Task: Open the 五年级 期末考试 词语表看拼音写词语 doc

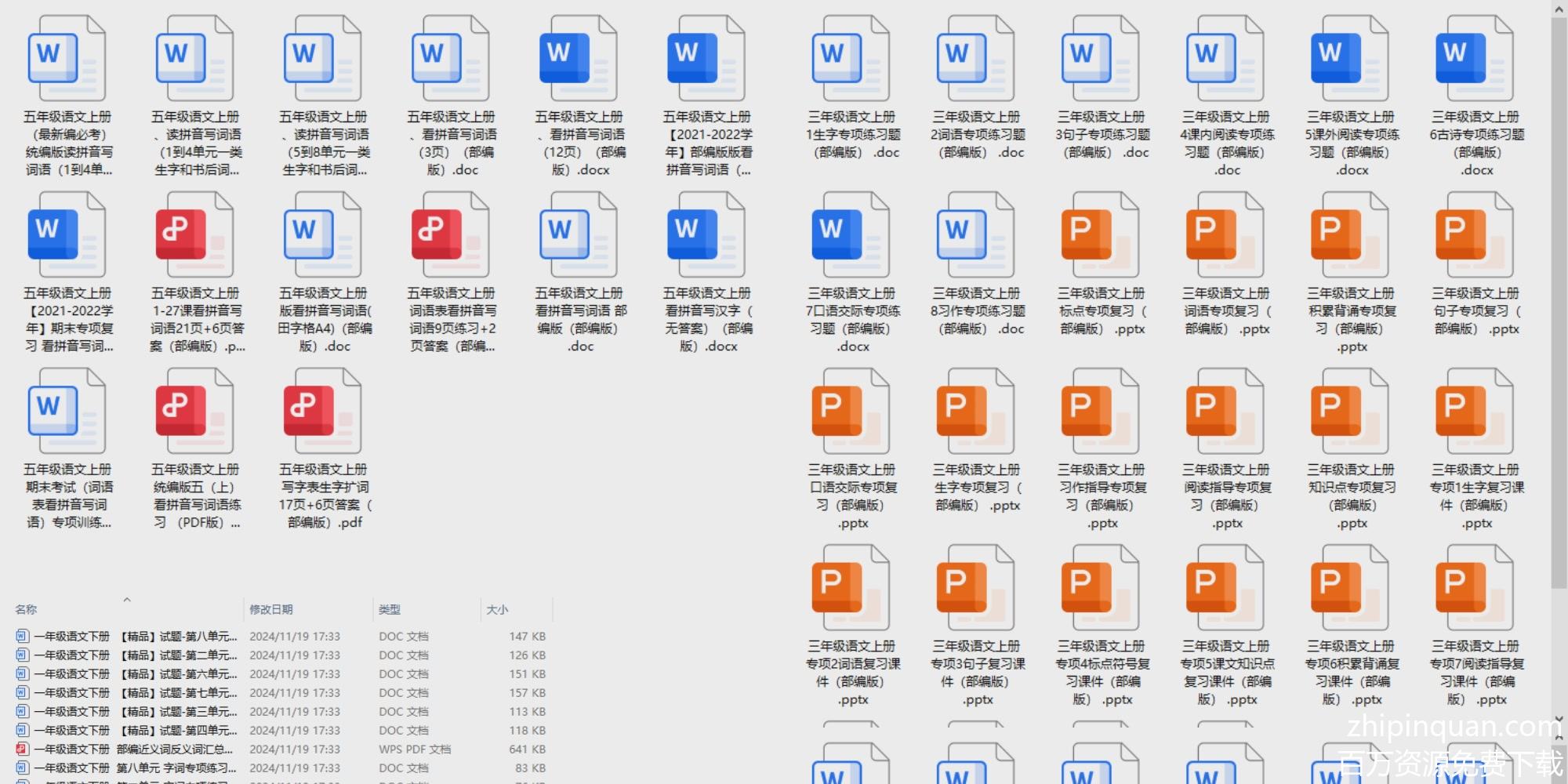Action: click(x=67, y=412)
